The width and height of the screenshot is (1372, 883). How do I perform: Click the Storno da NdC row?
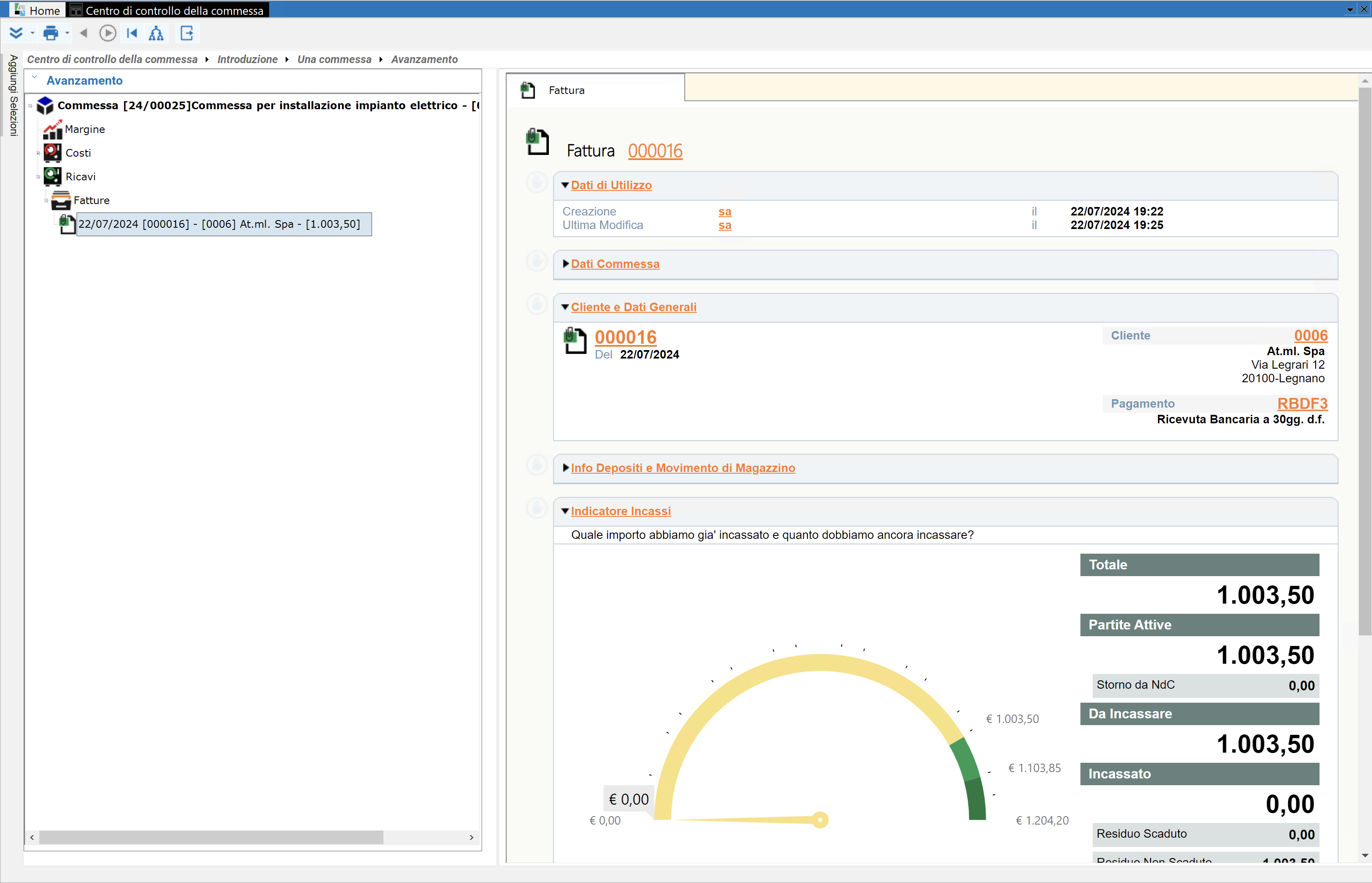[x=1206, y=686]
